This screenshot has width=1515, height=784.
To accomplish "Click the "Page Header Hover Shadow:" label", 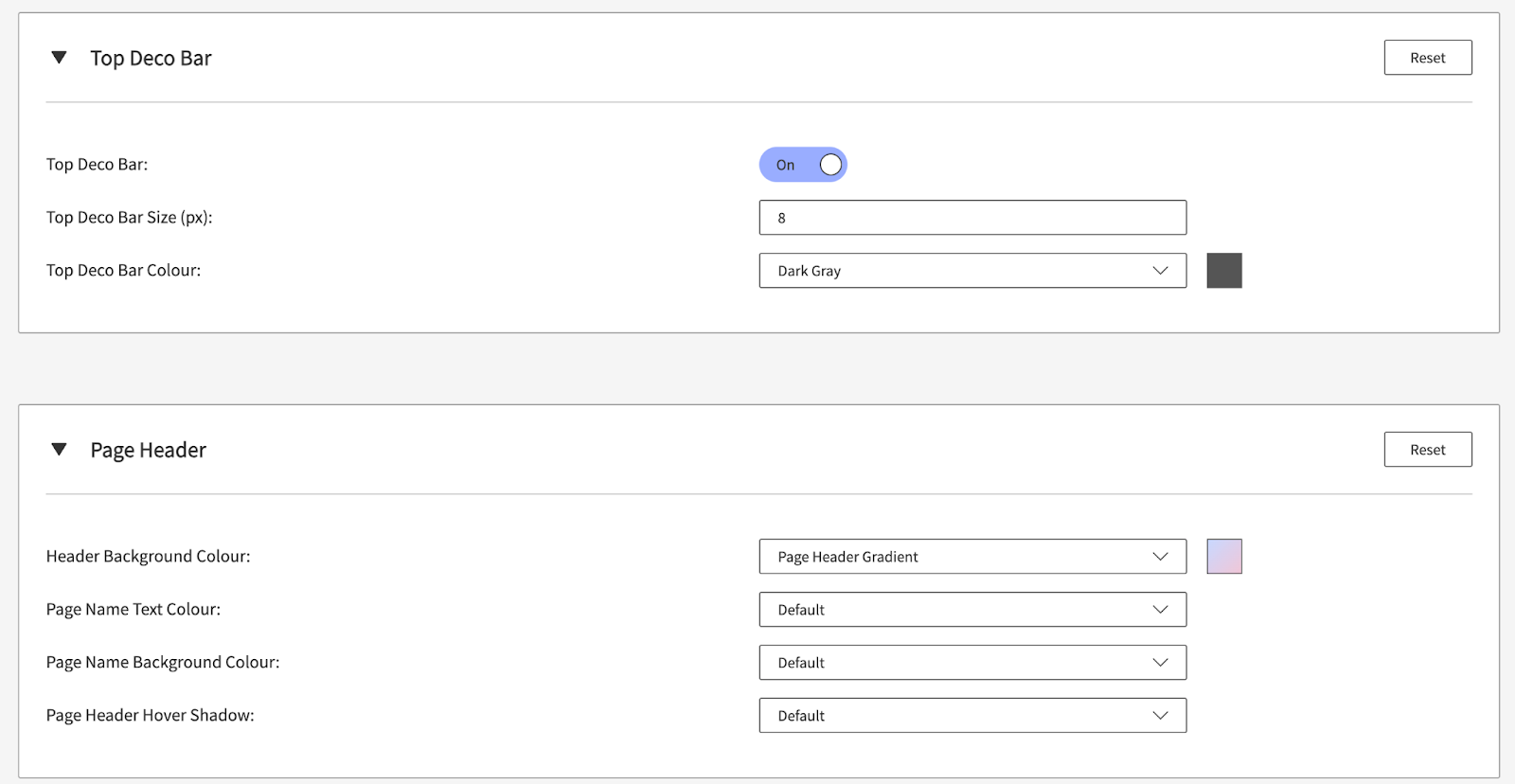I will tap(150, 716).
